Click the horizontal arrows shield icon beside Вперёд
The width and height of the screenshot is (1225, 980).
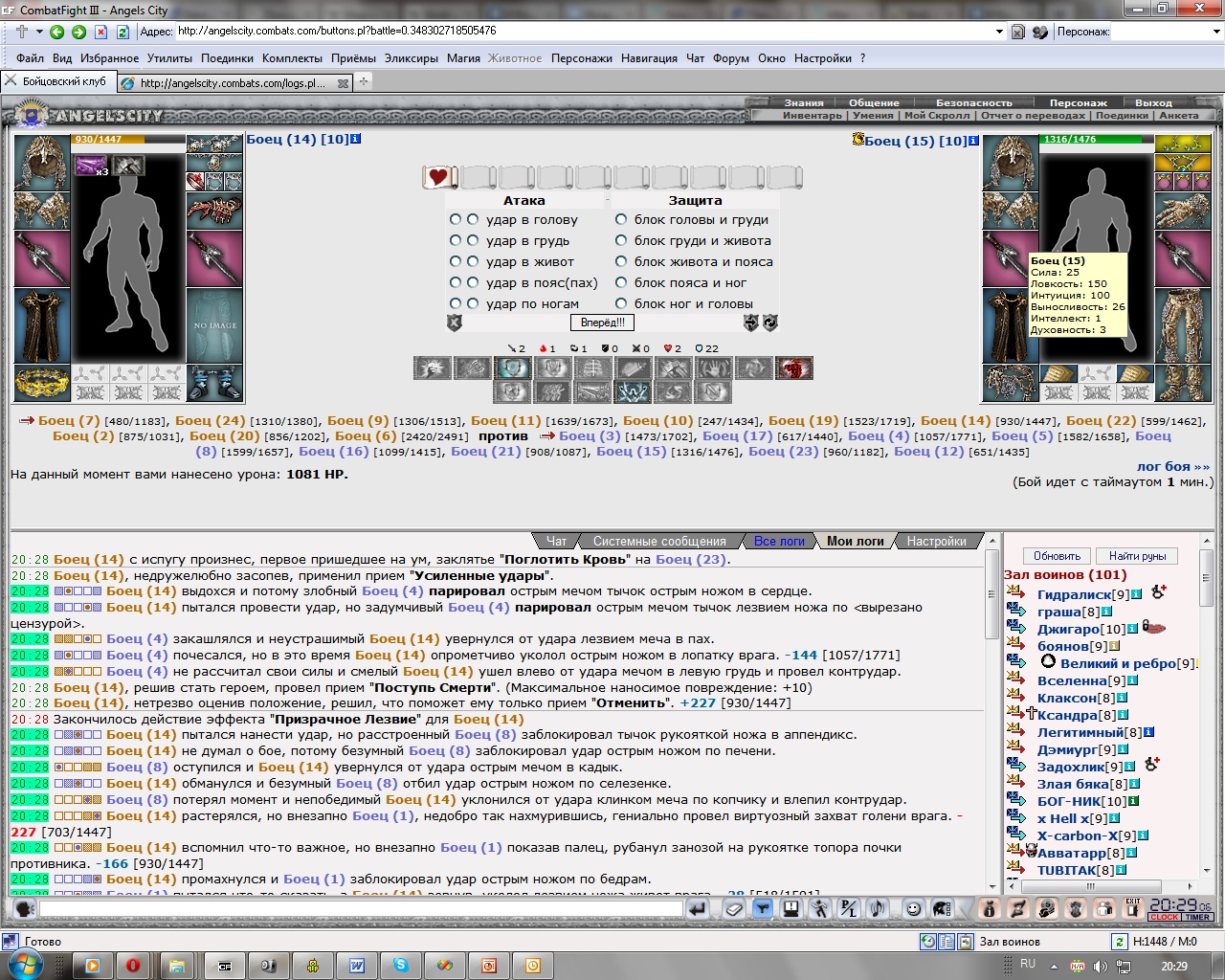[751, 323]
